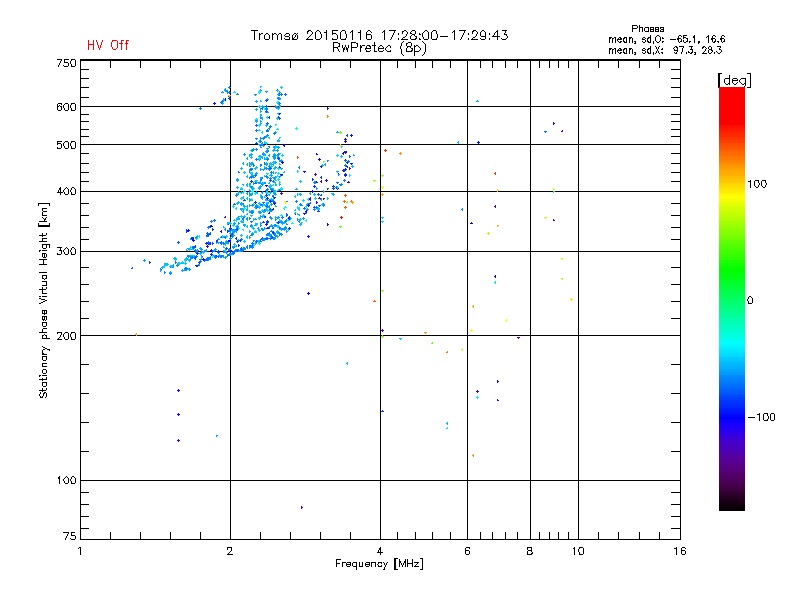The width and height of the screenshot is (800, 600).
Task: Click the y-axis label '600'
Action: pos(66,107)
